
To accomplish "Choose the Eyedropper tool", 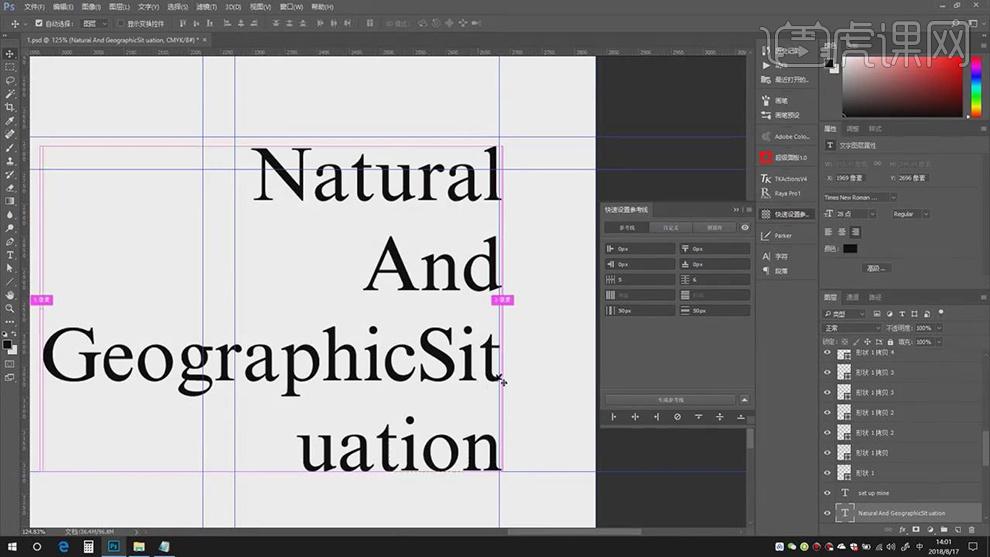I will 10,121.
